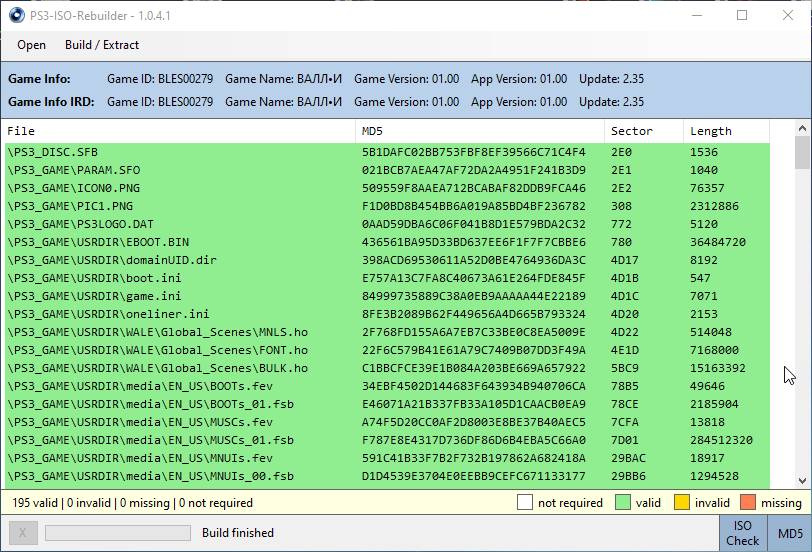Select the PARAM.SFO file row
Image resolution: width=812 pixels, height=552 pixels.
387,170
